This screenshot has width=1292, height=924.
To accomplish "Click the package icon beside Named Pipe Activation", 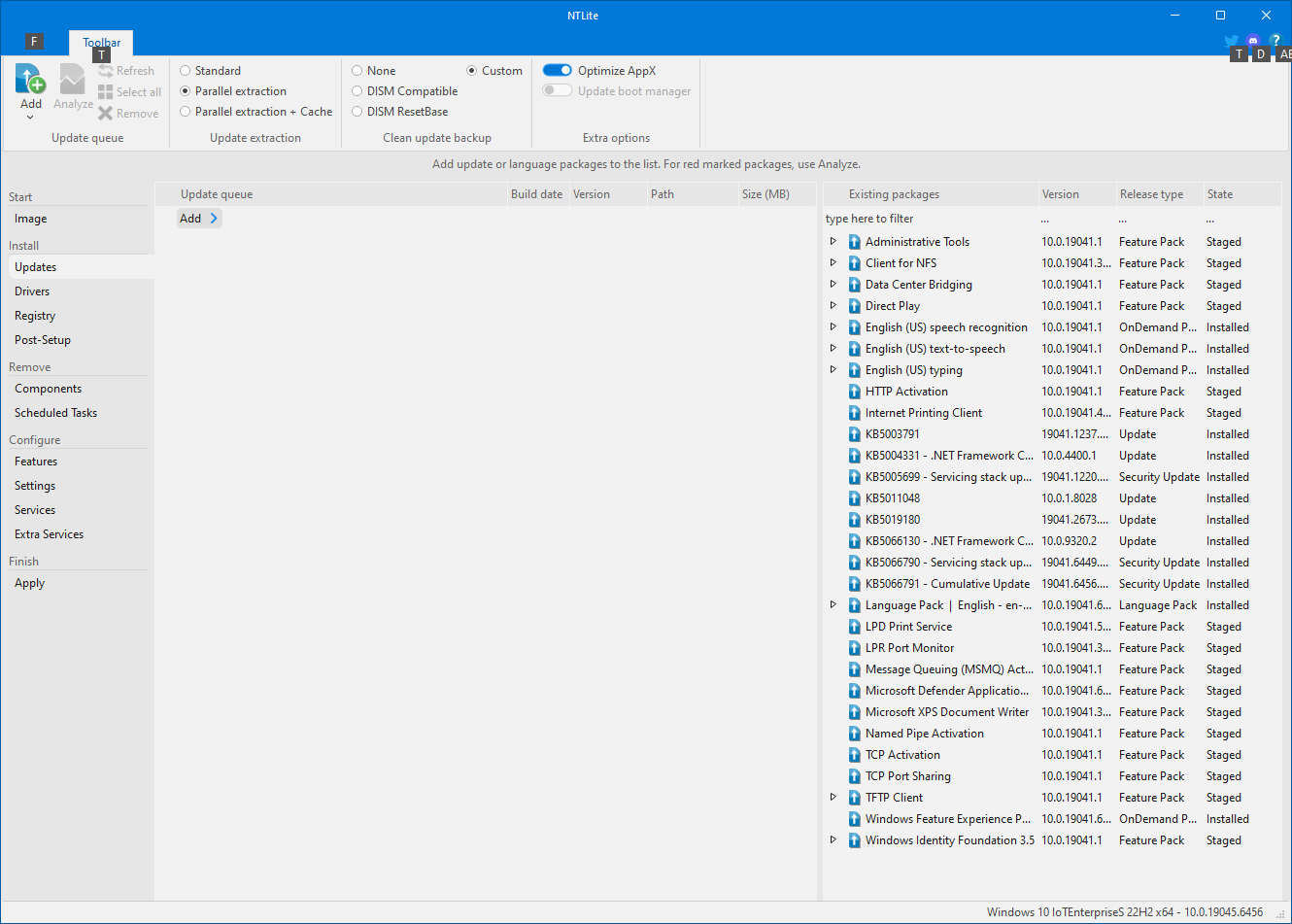I will 854,734.
